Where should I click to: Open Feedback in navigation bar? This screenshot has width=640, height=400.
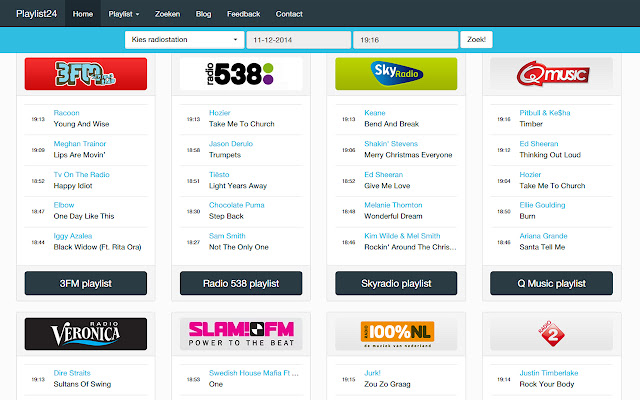(244, 14)
